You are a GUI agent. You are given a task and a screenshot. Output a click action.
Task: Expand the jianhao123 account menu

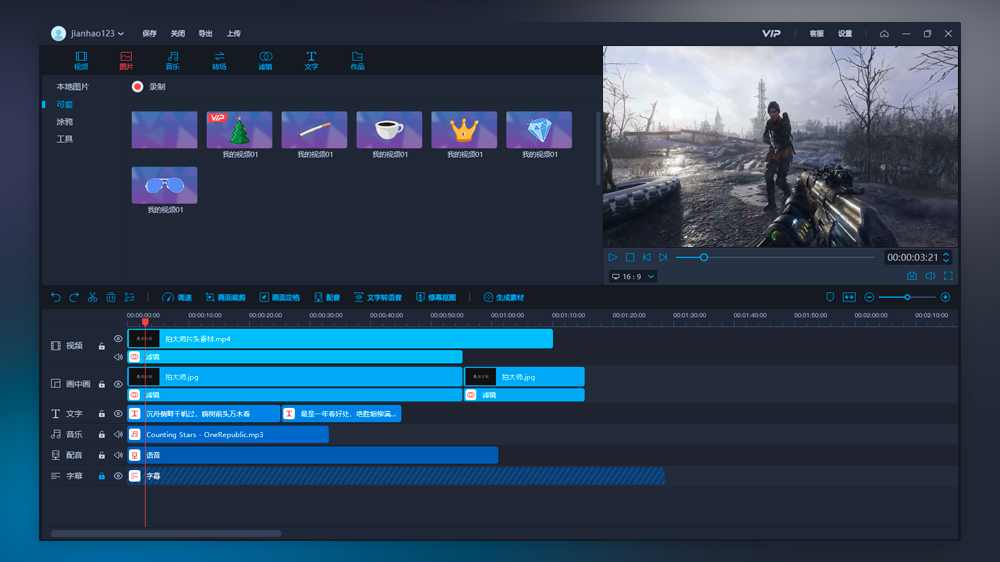[x=88, y=33]
